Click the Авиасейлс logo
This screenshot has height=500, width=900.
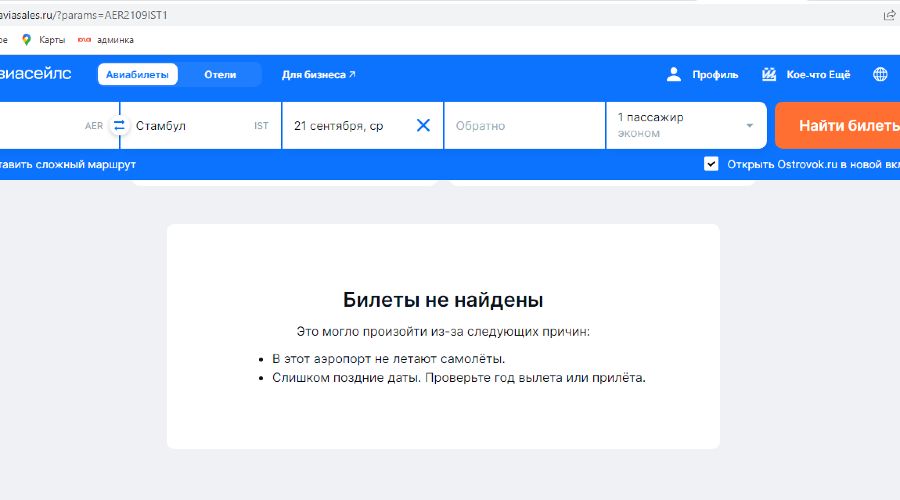tap(35, 74)
